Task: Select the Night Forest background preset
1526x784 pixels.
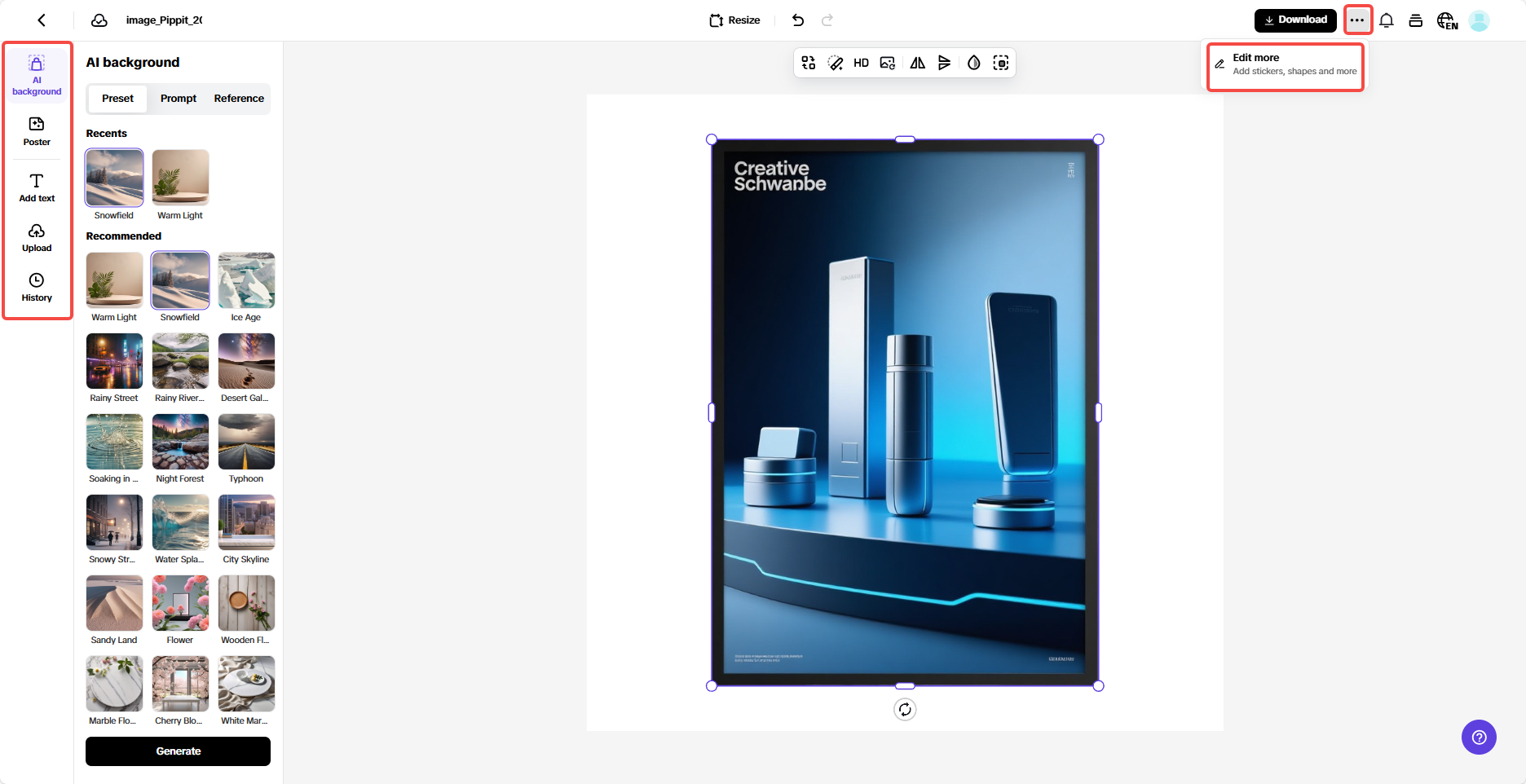Action: [180, 441]
